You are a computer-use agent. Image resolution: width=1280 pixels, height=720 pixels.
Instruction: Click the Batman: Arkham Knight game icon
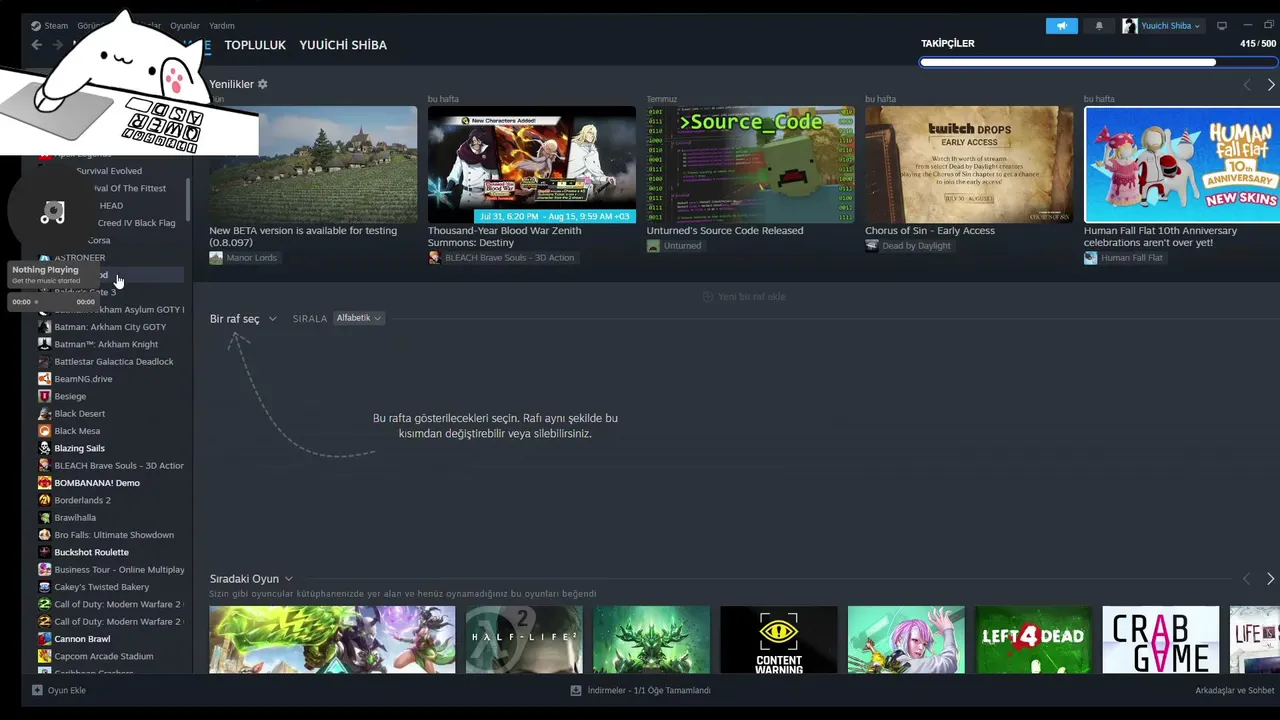click(44, 344)
